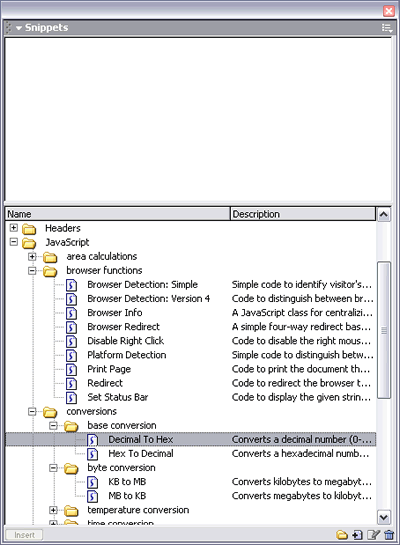The image size is (400, 545).
Task: Collapse the browser functions folder
Action: [32, 270]
